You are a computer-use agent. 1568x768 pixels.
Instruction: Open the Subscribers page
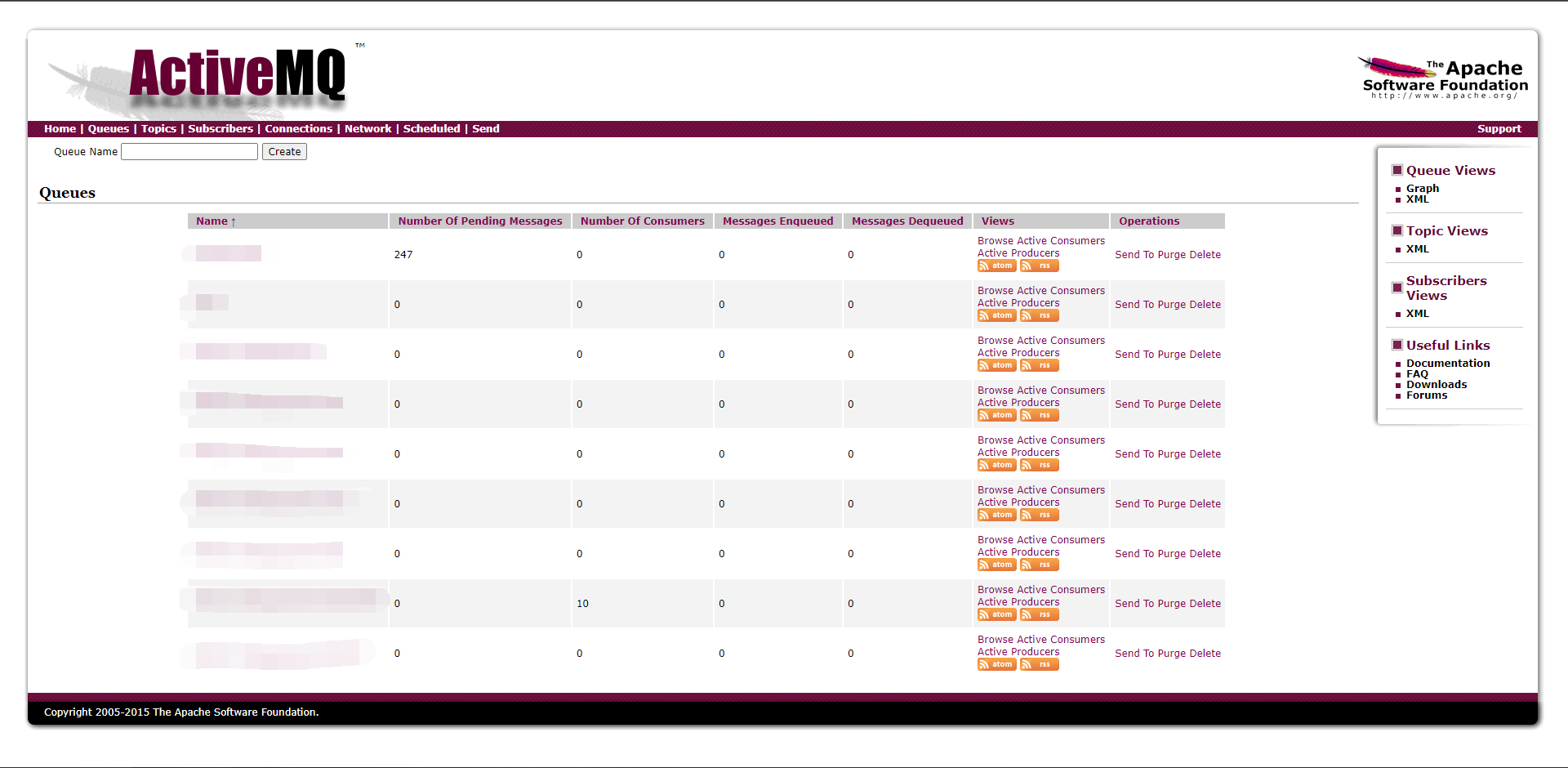pyautogui.click(x=220, y=129)
